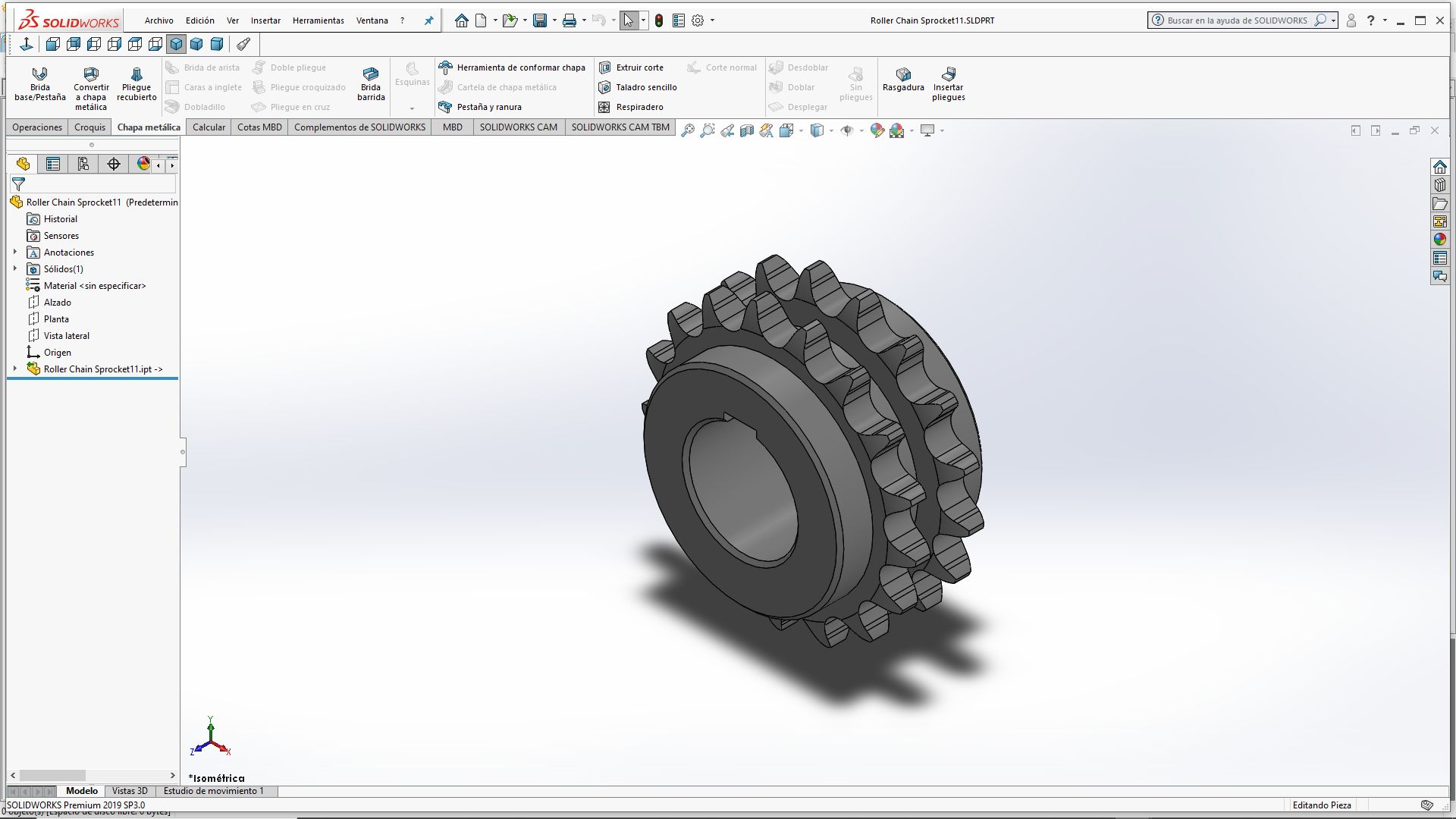The image size is (1456, 819).
Task: Click Insertar pliegues tool
Action: (948, 83)
